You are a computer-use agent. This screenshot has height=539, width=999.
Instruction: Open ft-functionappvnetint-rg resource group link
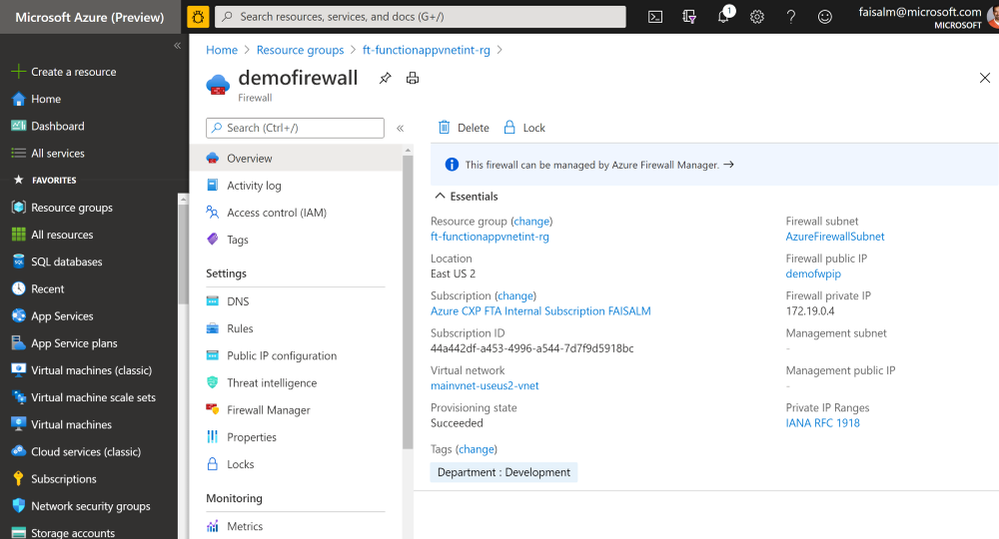coord(489,236)
